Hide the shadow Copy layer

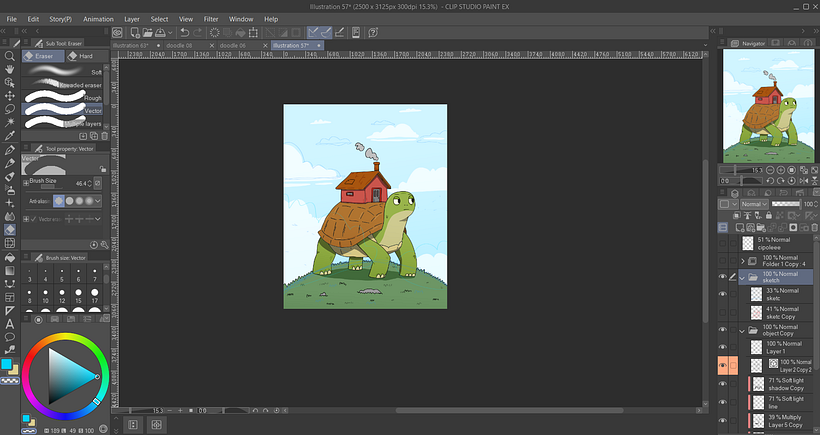click(722, 384)
